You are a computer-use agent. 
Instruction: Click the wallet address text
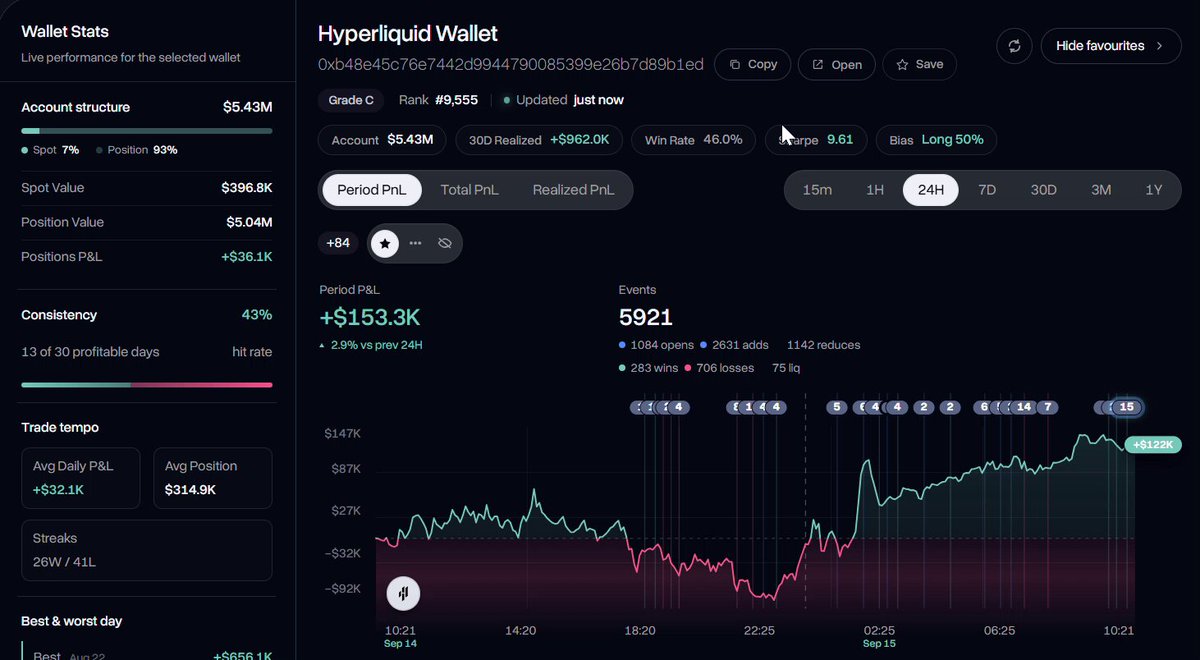[x=511, y=64]
